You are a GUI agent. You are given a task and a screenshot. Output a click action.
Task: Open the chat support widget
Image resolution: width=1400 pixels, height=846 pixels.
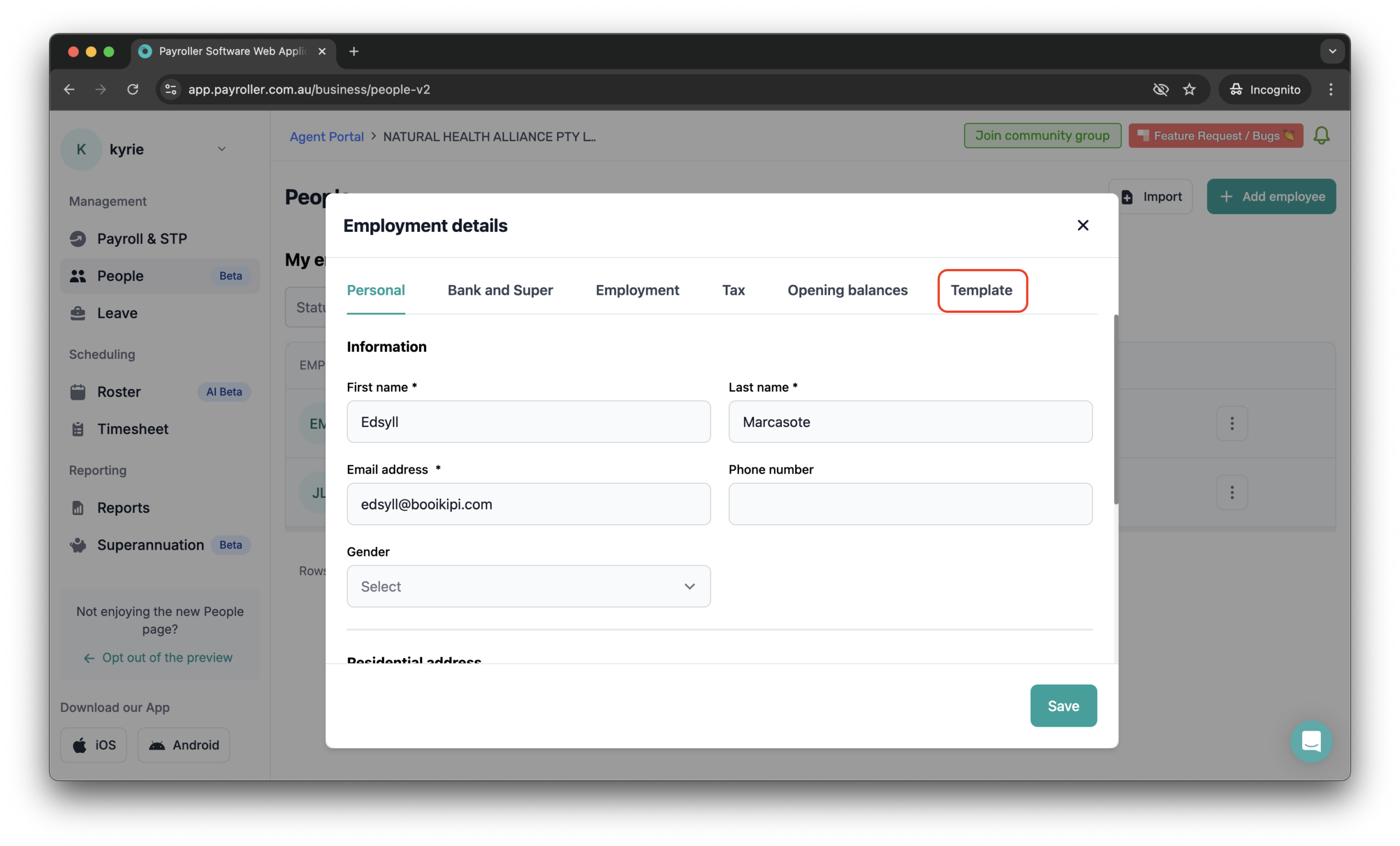[1311, 741]
